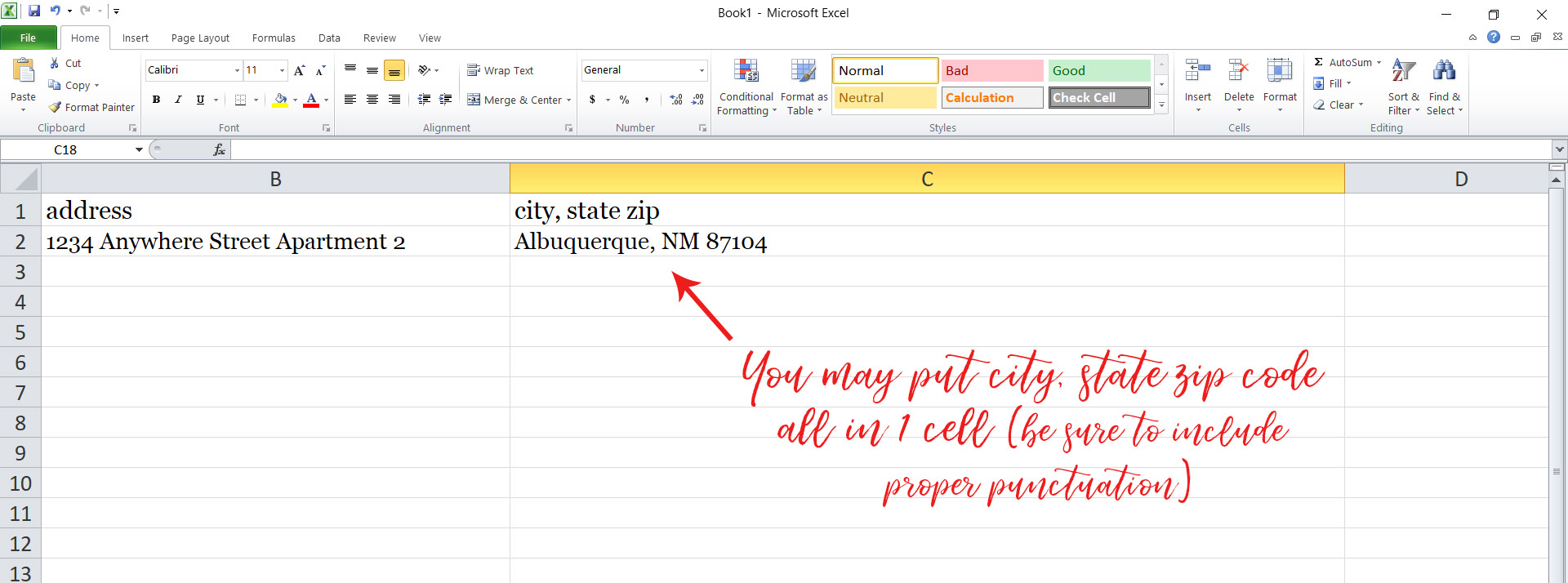Viewport: 1568px width, 583px height.
Task: Decrease font size with Shrink Font
Action: click(320, 70)
